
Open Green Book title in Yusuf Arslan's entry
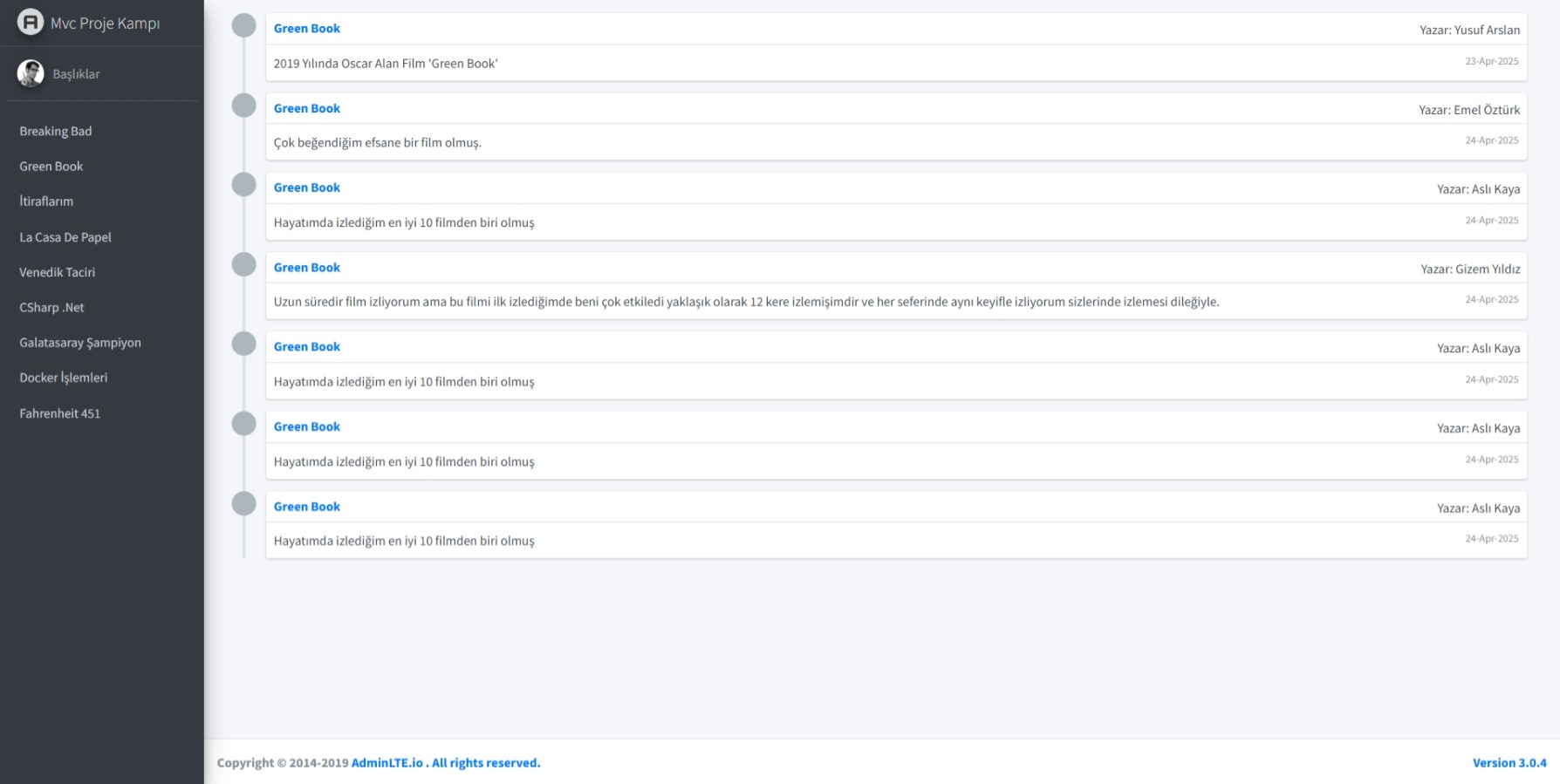(307, 29)
